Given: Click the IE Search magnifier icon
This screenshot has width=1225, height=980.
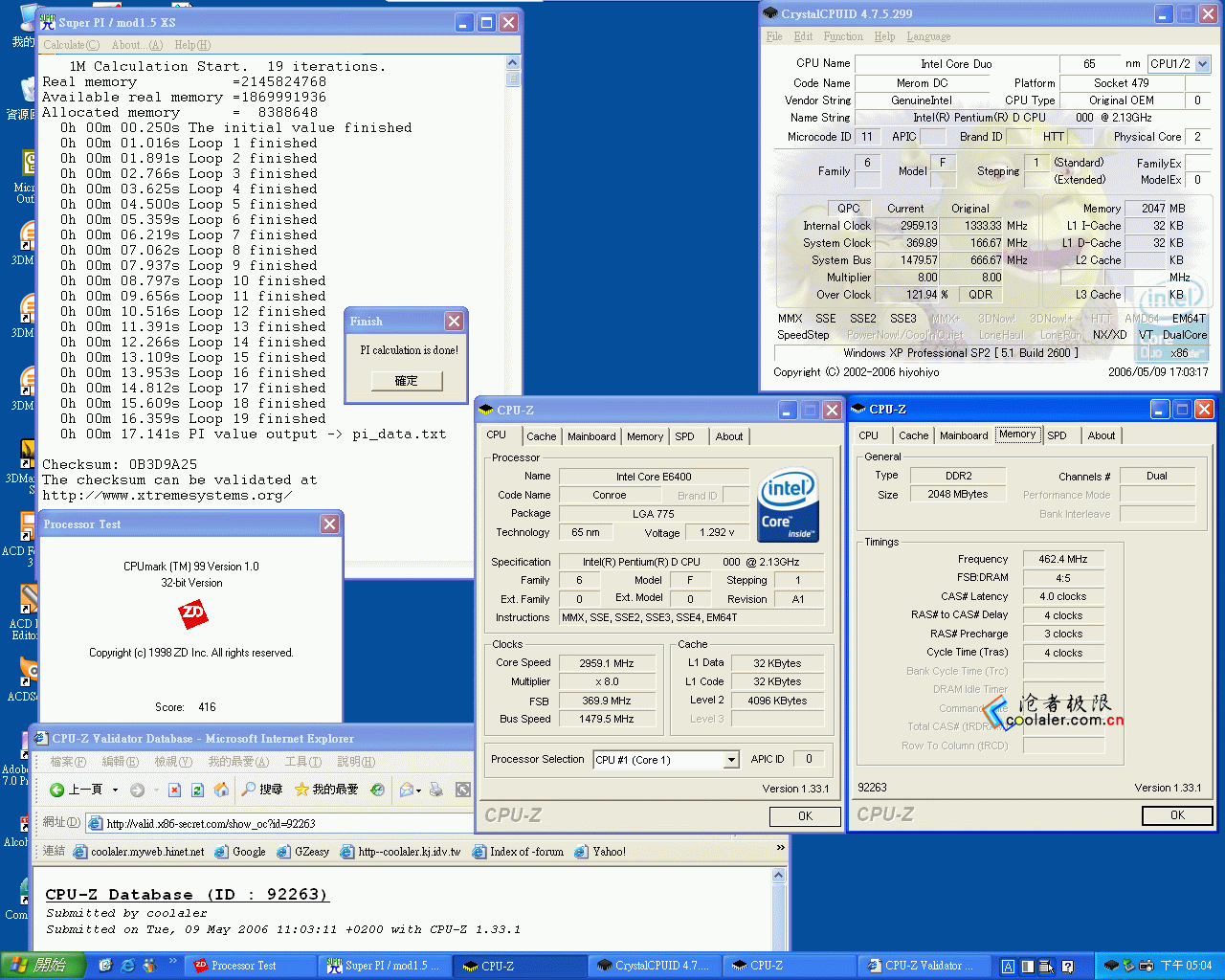Looking at the screenshot, I should point(249,790).
